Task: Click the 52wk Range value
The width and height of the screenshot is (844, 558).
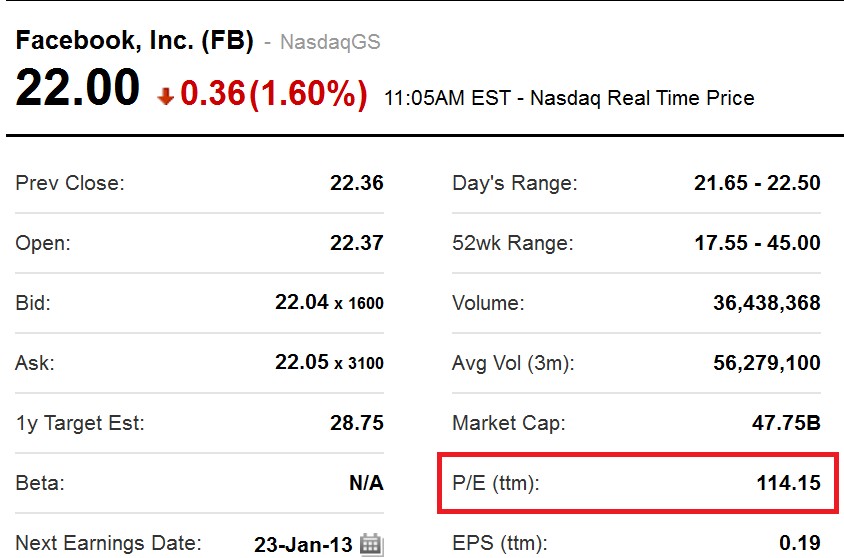Action: point(757,243)
